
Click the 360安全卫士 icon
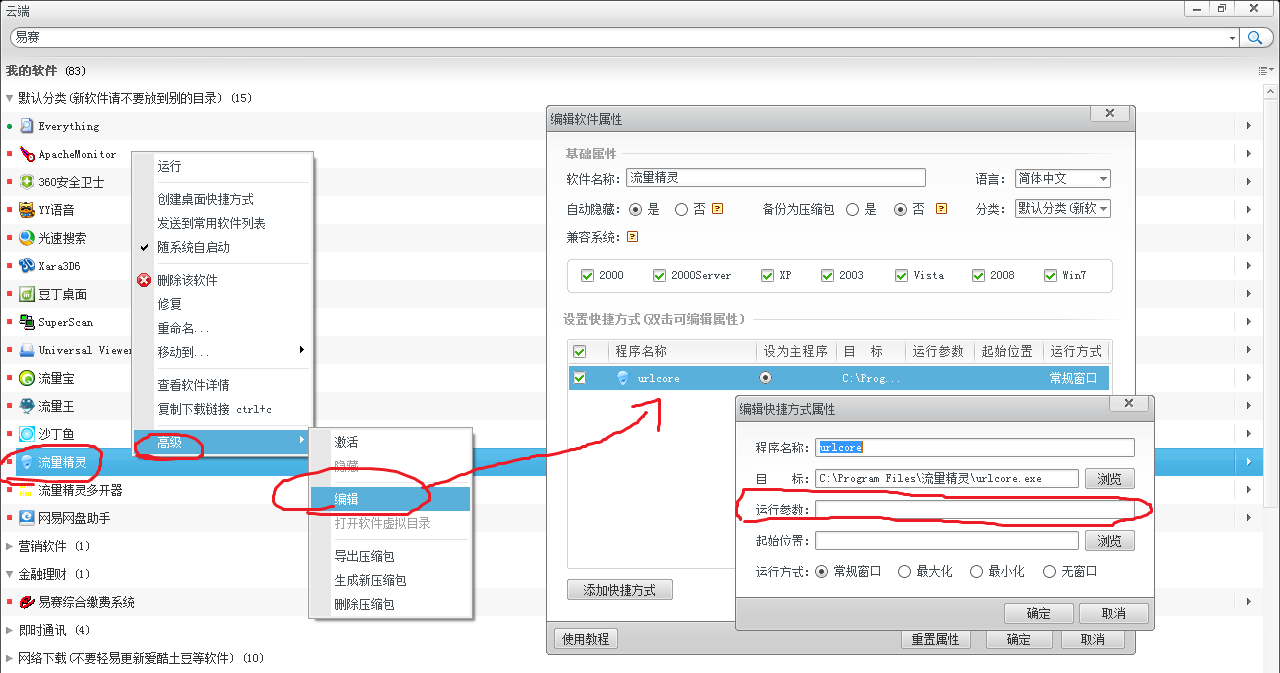[x=27, y=182]
